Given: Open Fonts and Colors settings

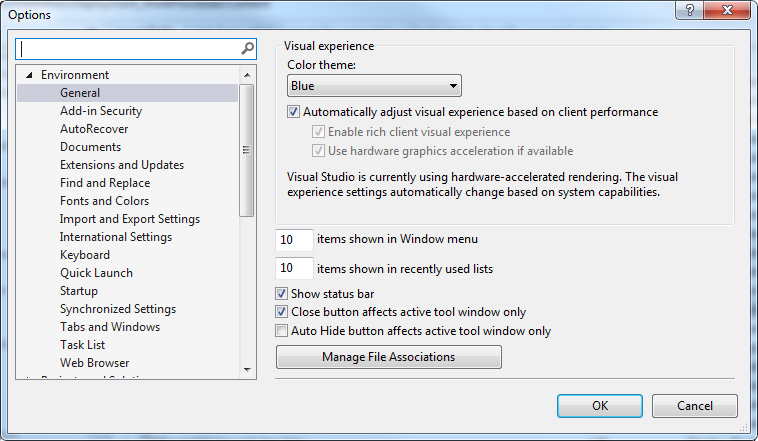Looking at the screenshot, I should click(104, 201).
